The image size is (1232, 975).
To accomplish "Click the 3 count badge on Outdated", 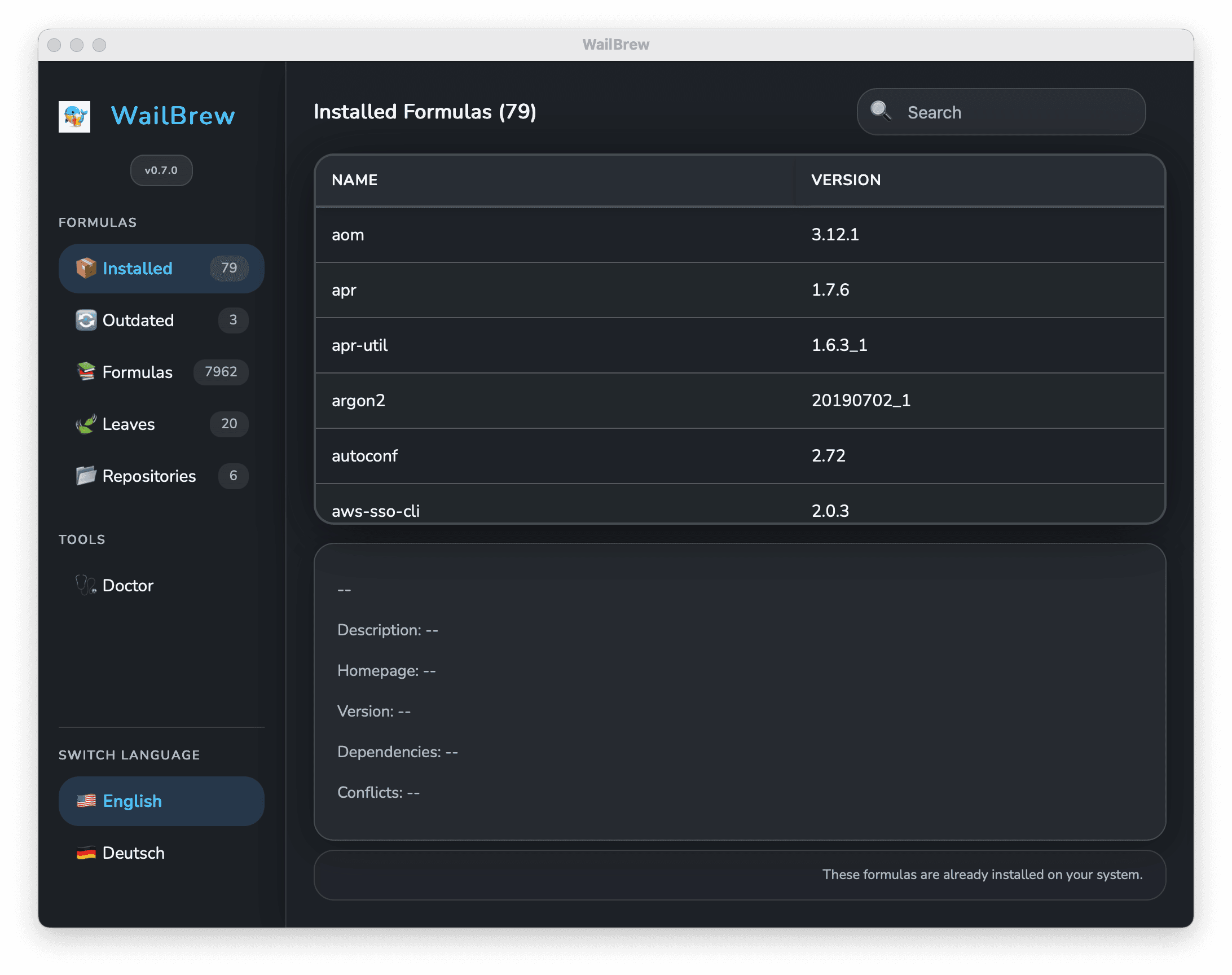I will [233, 320].
